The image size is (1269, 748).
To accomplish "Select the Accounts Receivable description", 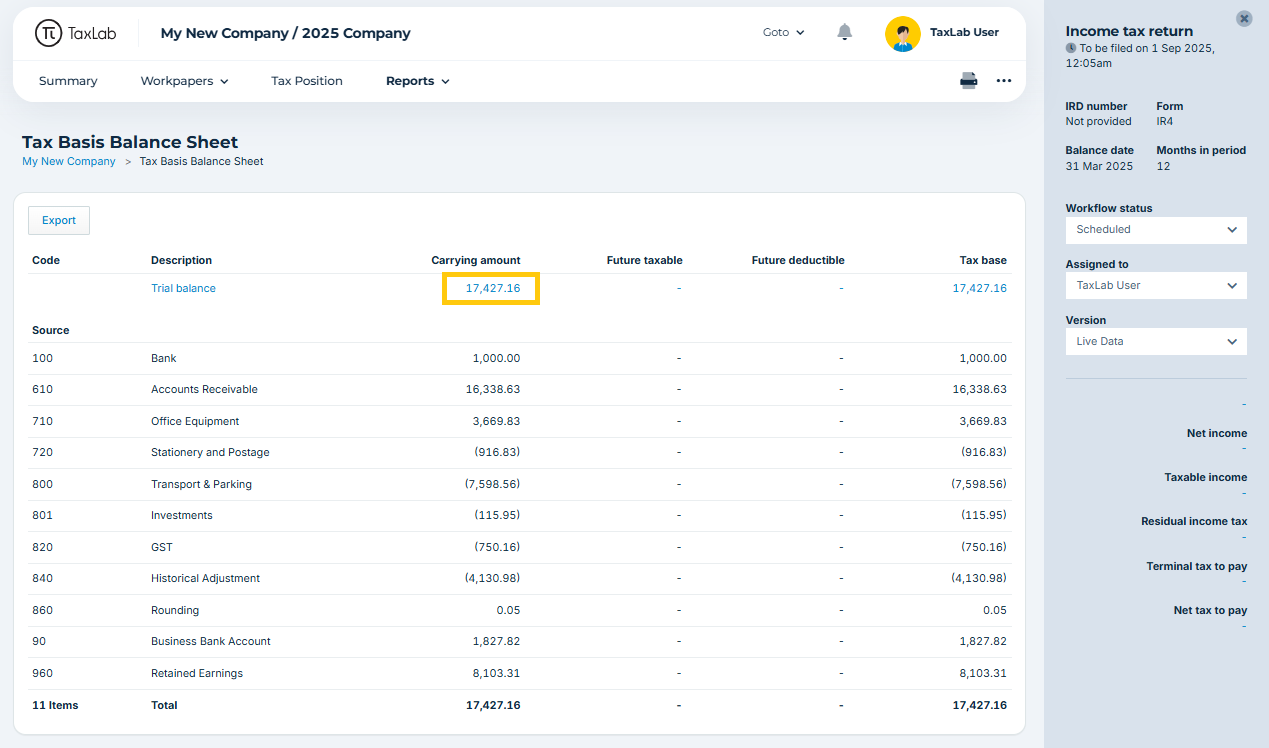I will [204, 389].
